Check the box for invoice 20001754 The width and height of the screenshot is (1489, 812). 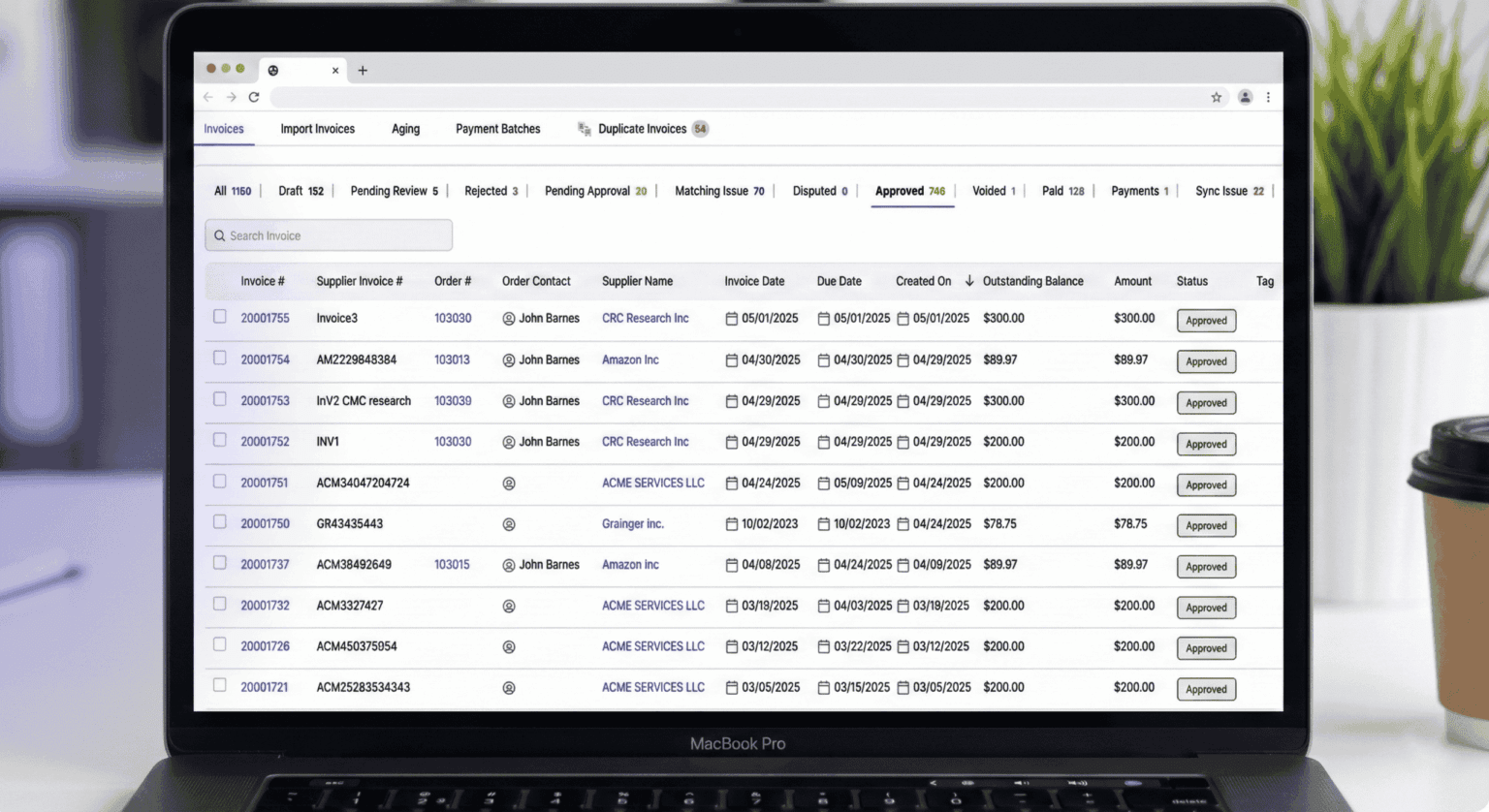point(220,358)
